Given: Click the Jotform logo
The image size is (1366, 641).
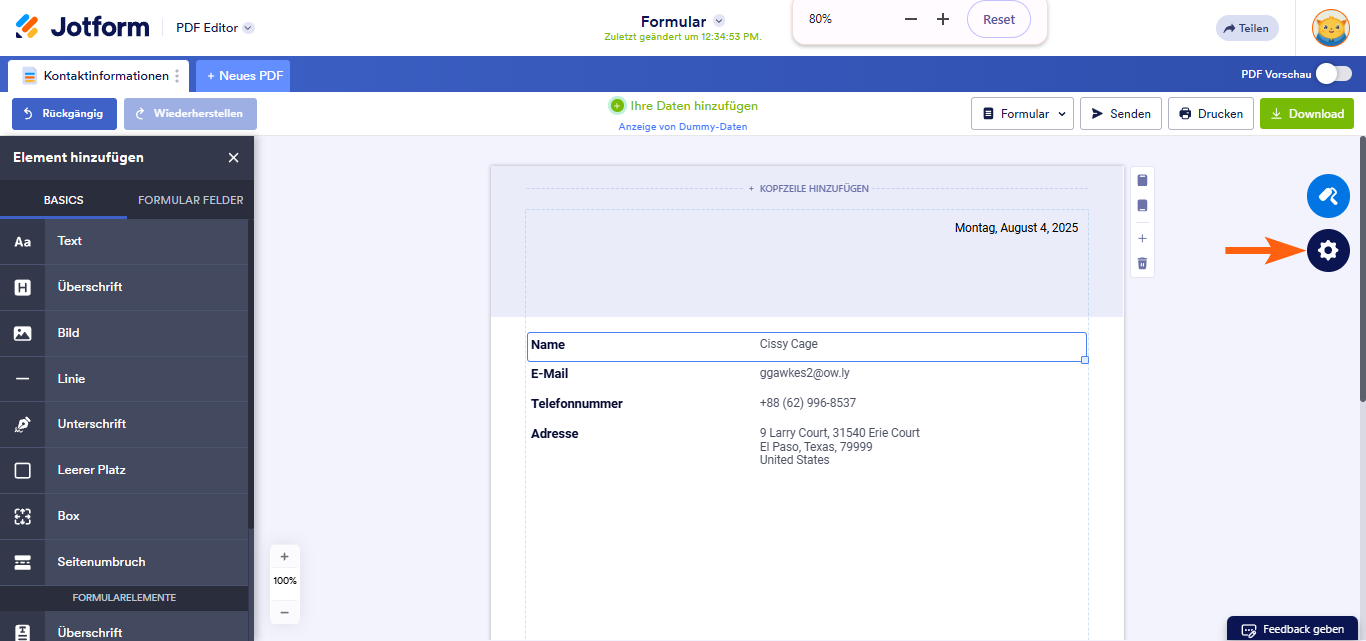Looking at the screenshot, I should (x=82, y=27).
